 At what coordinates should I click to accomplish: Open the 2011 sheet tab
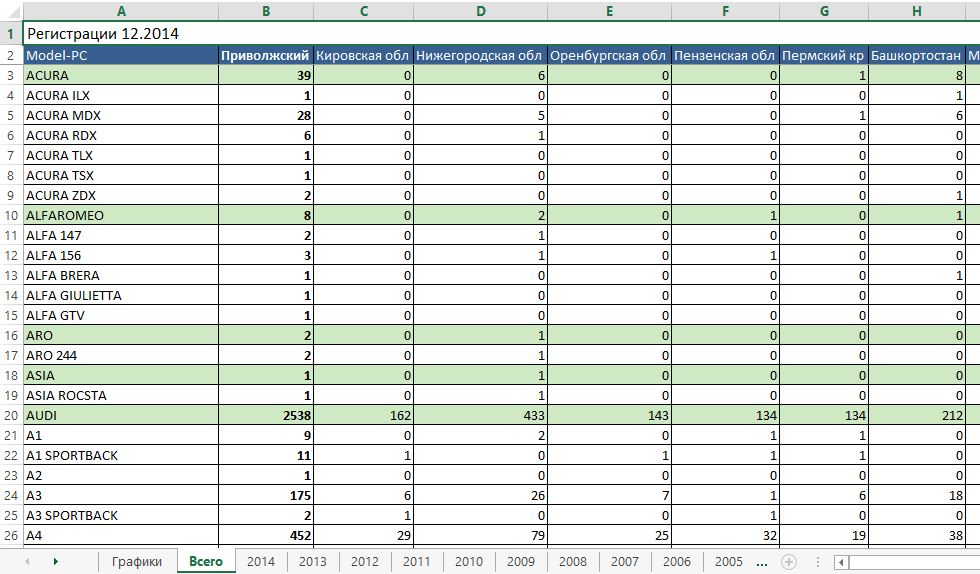click(x=416, y=561)
